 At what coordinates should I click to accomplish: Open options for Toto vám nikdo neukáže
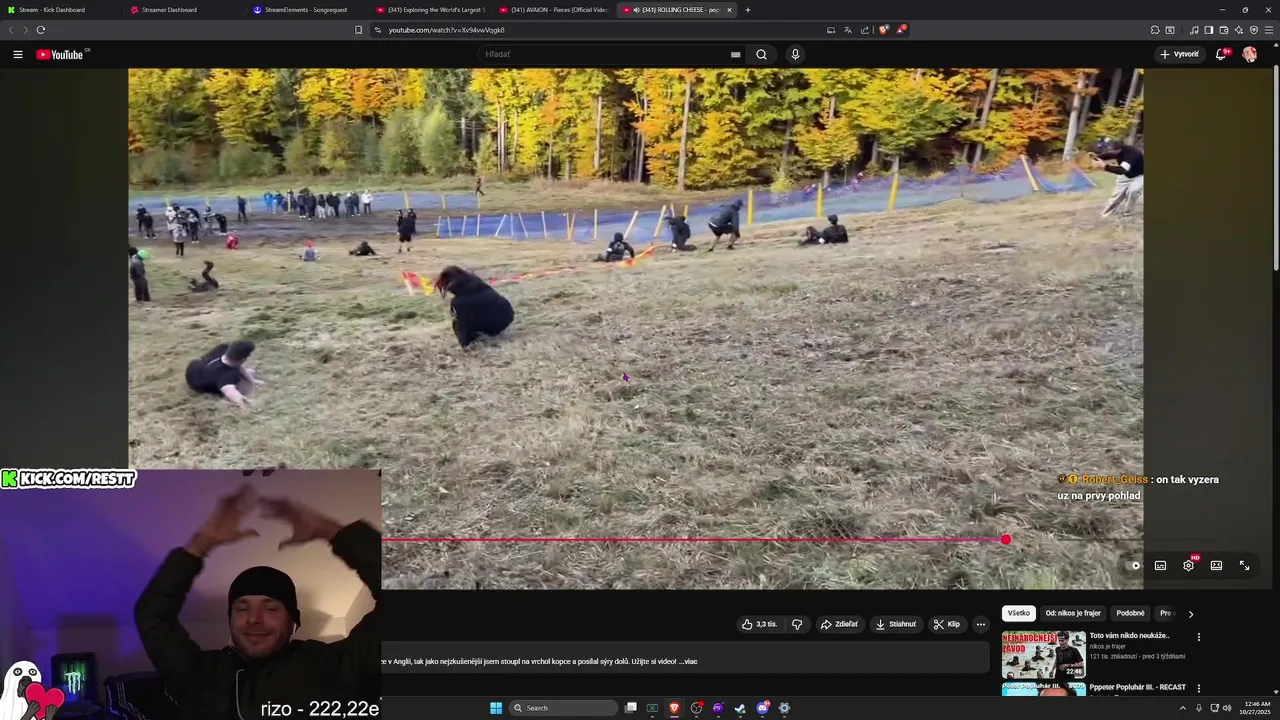click(x=1198, y=637)
